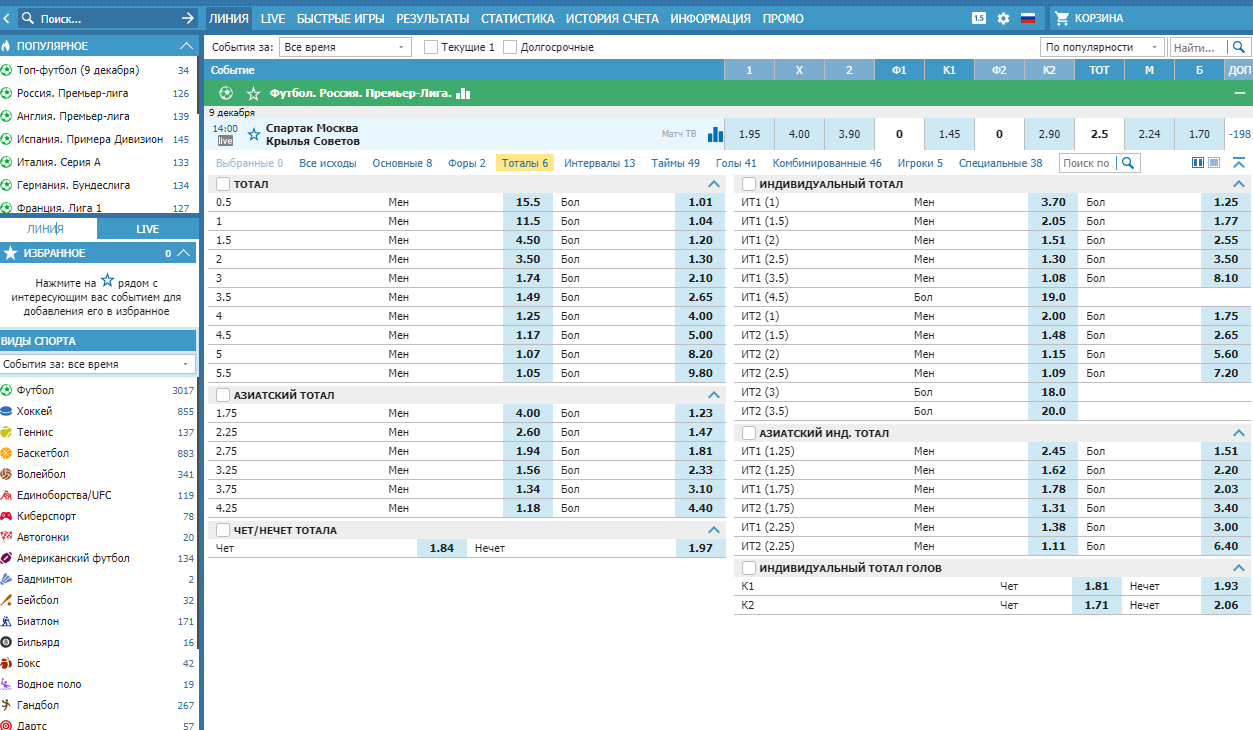Open the По популярности sorting dropdown
The width and height of the screenshot is (1253, 730).
[x=1102, y=47]
